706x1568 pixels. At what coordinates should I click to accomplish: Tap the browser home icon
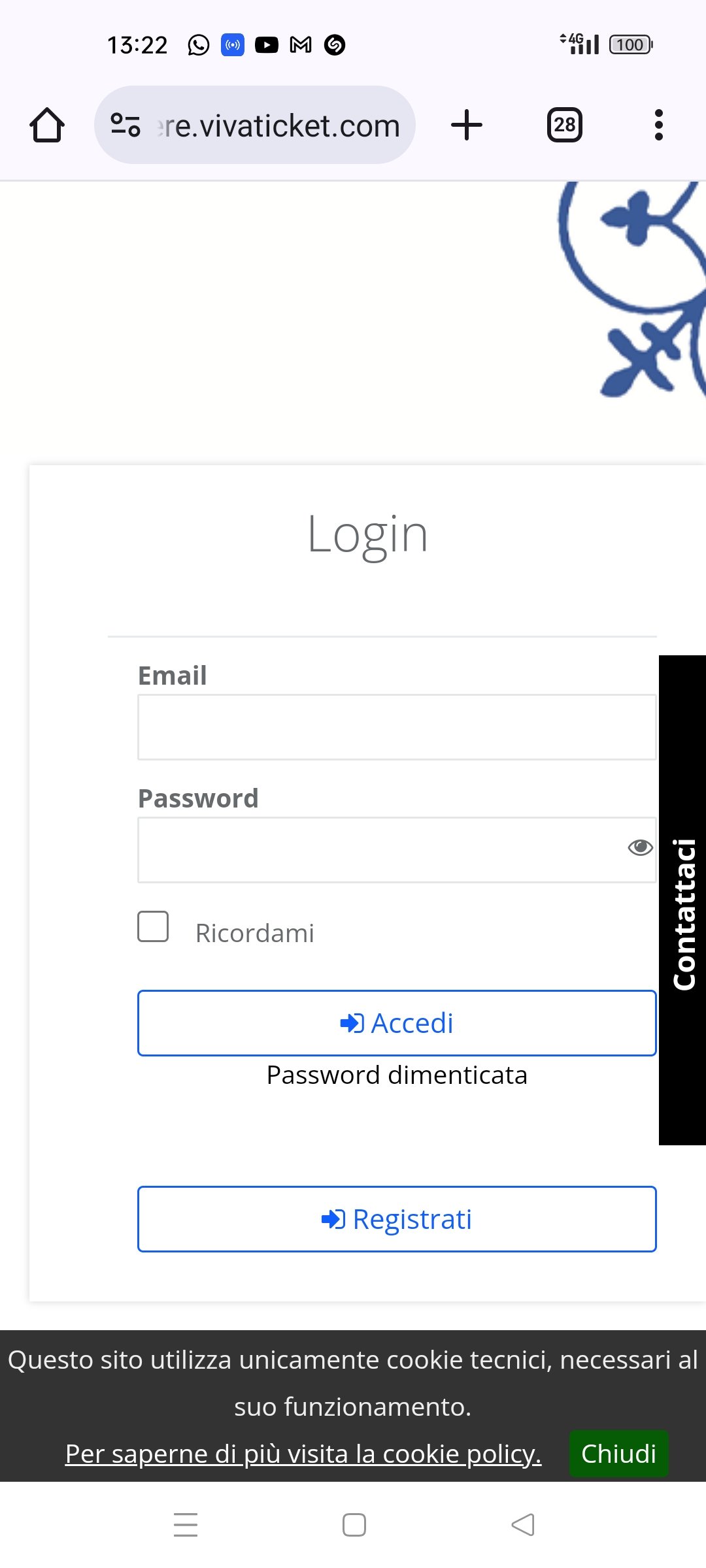[47, 125]
